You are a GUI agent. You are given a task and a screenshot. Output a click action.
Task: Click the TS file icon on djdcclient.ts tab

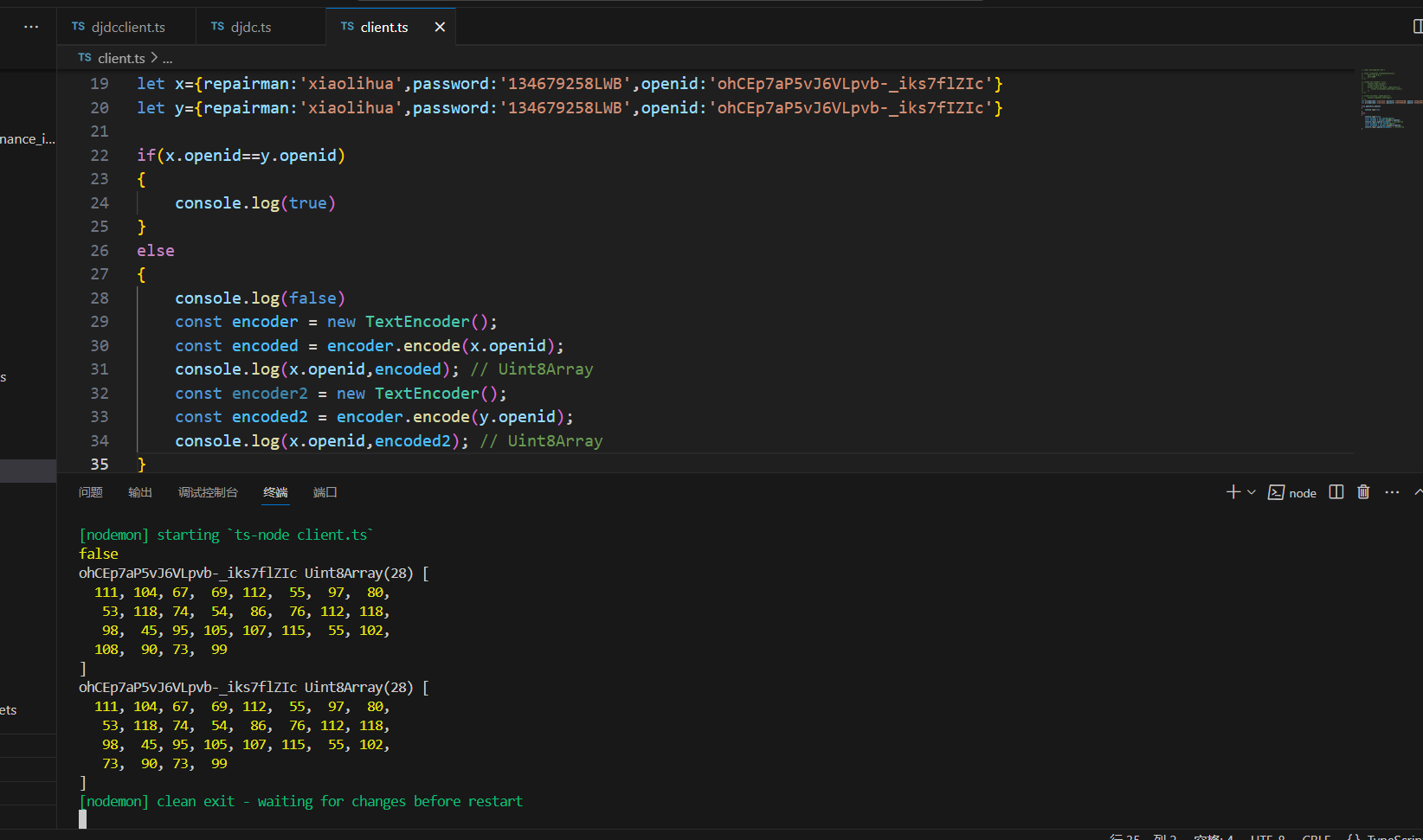tap(78, 27)
